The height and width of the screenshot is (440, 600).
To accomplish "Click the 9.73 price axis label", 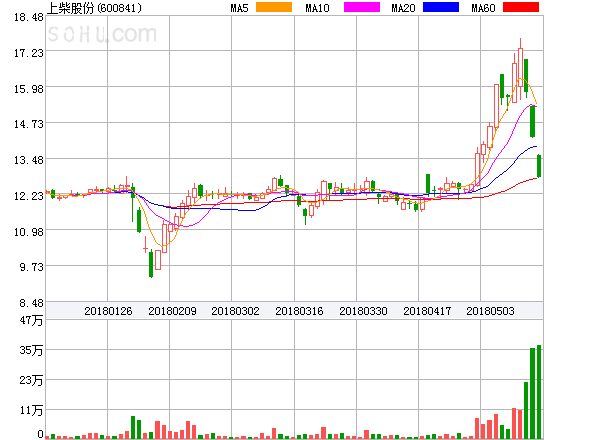I will pos(32,267).
